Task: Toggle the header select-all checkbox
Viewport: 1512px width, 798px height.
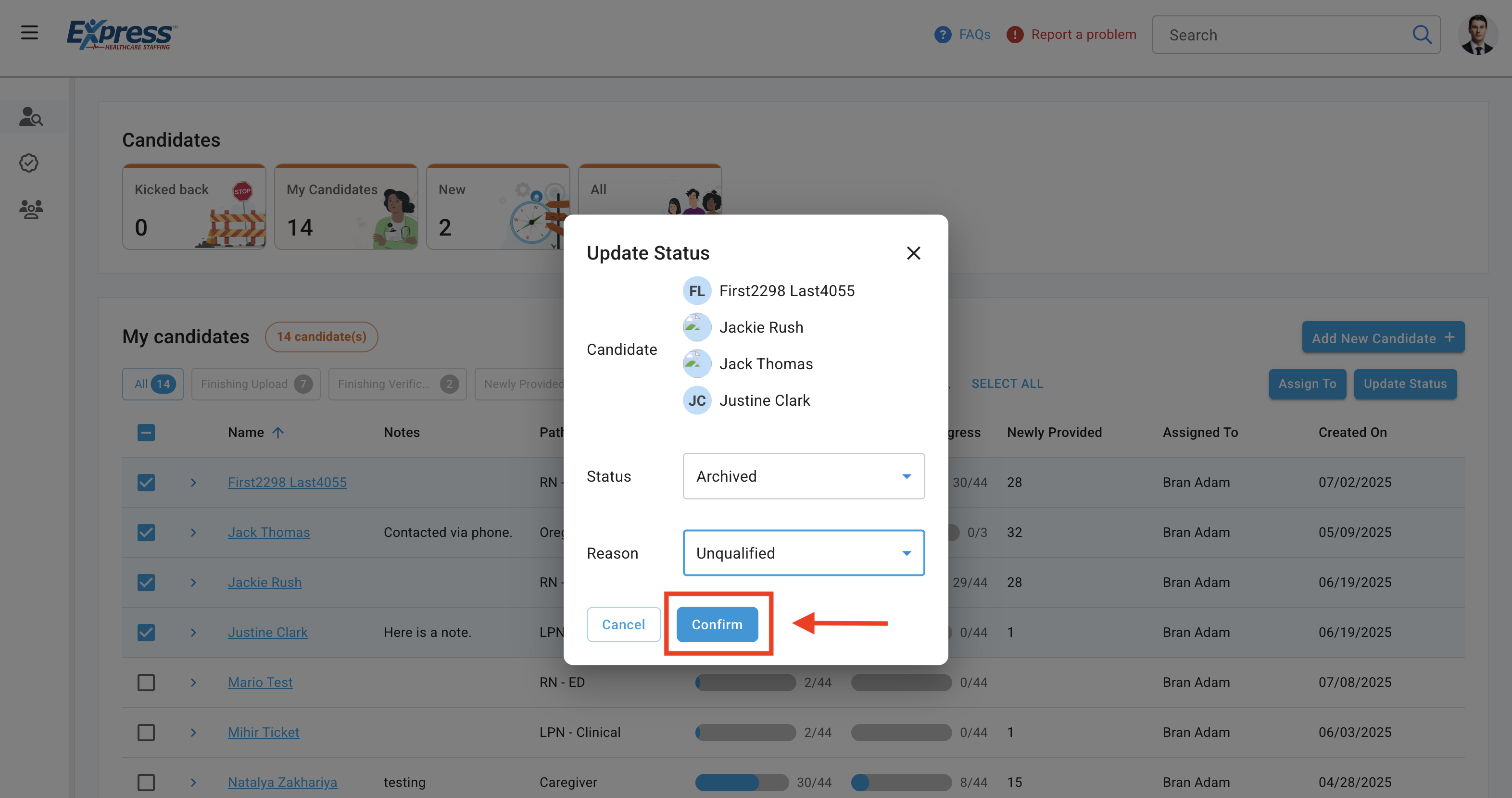Action: [x=146, y=433]
